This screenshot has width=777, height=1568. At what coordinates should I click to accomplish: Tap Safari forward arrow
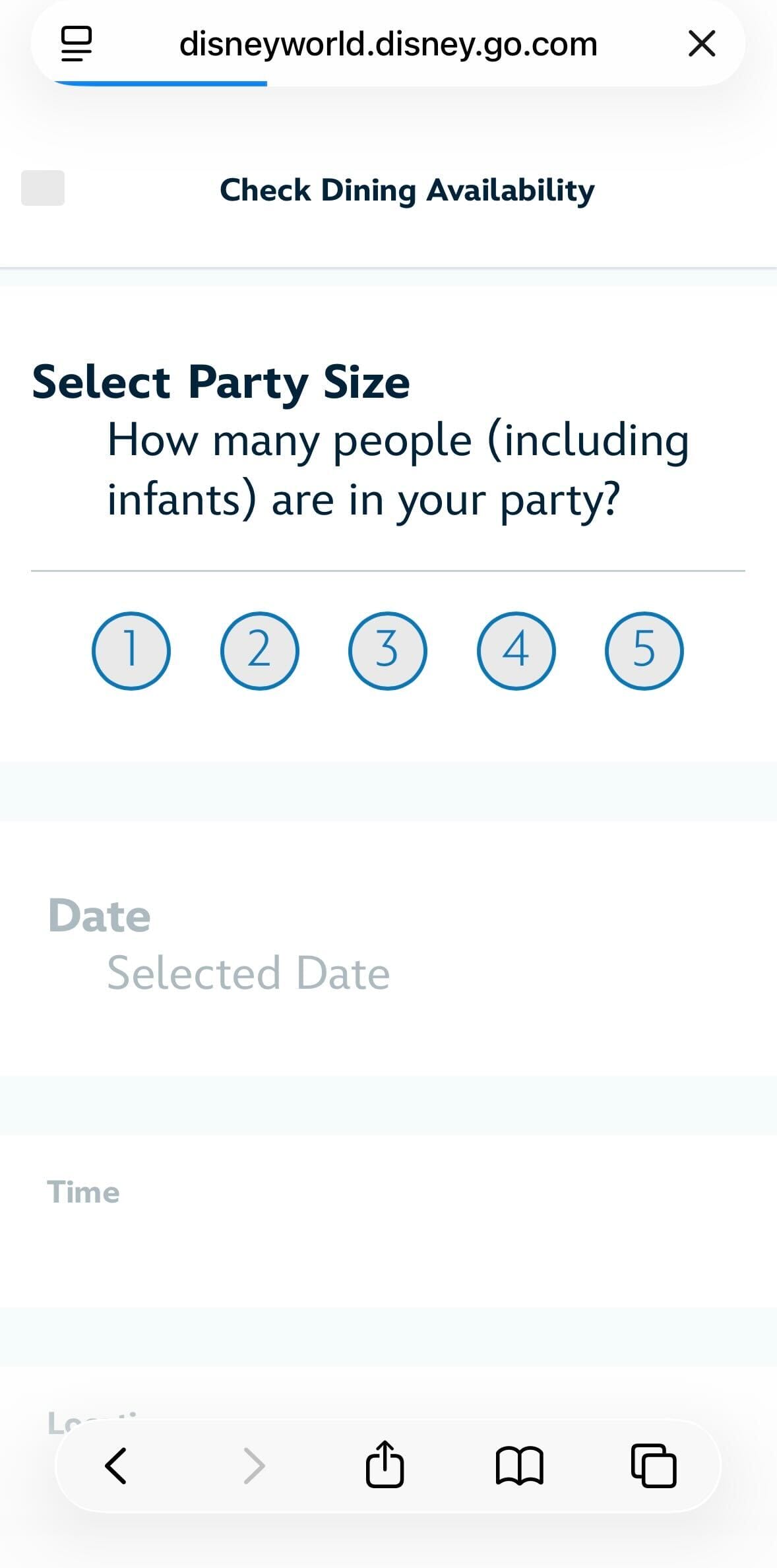254,1465
